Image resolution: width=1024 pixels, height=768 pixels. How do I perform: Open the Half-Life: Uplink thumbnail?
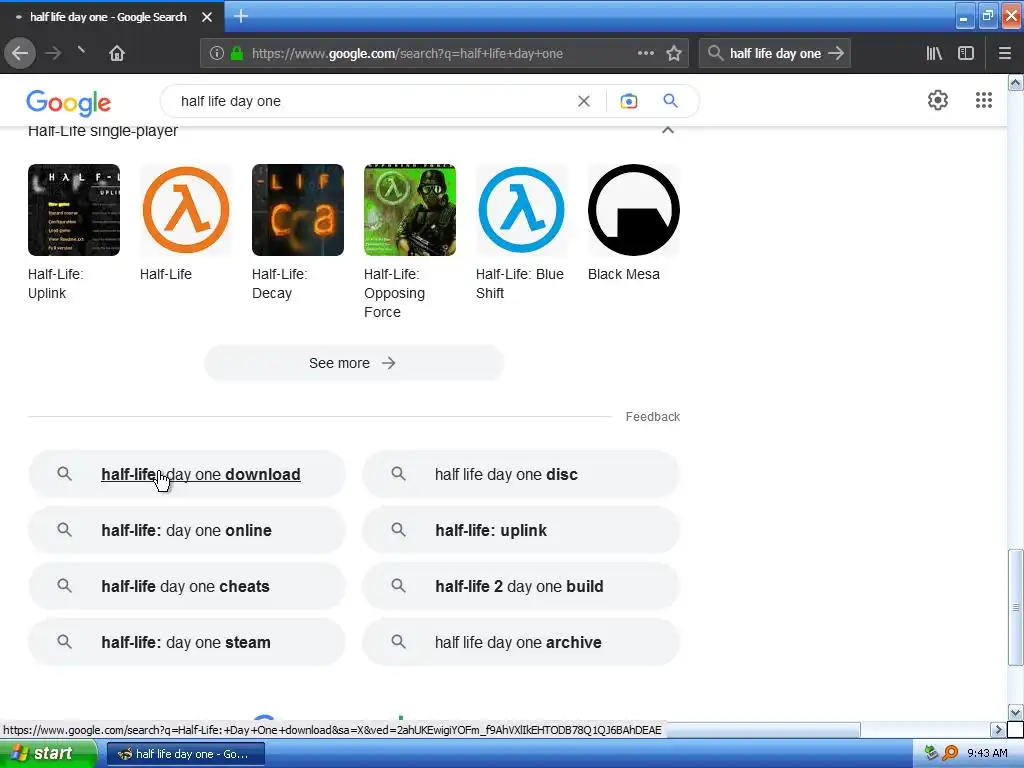(74, 210)
